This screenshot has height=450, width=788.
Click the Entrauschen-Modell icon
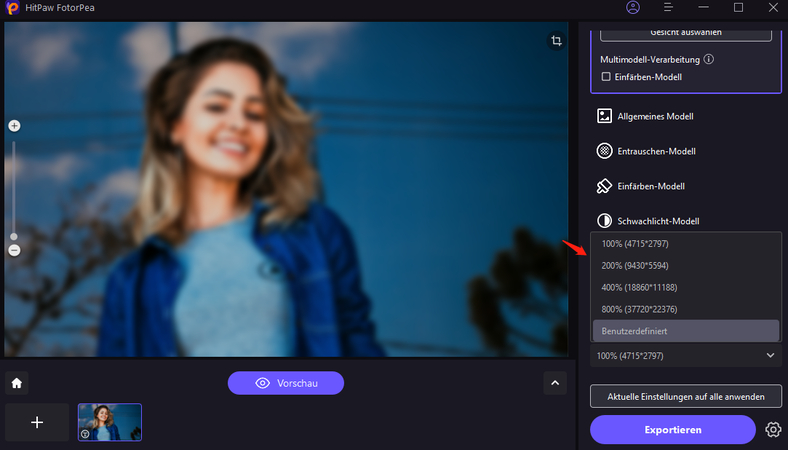click(x=604, y=151)
